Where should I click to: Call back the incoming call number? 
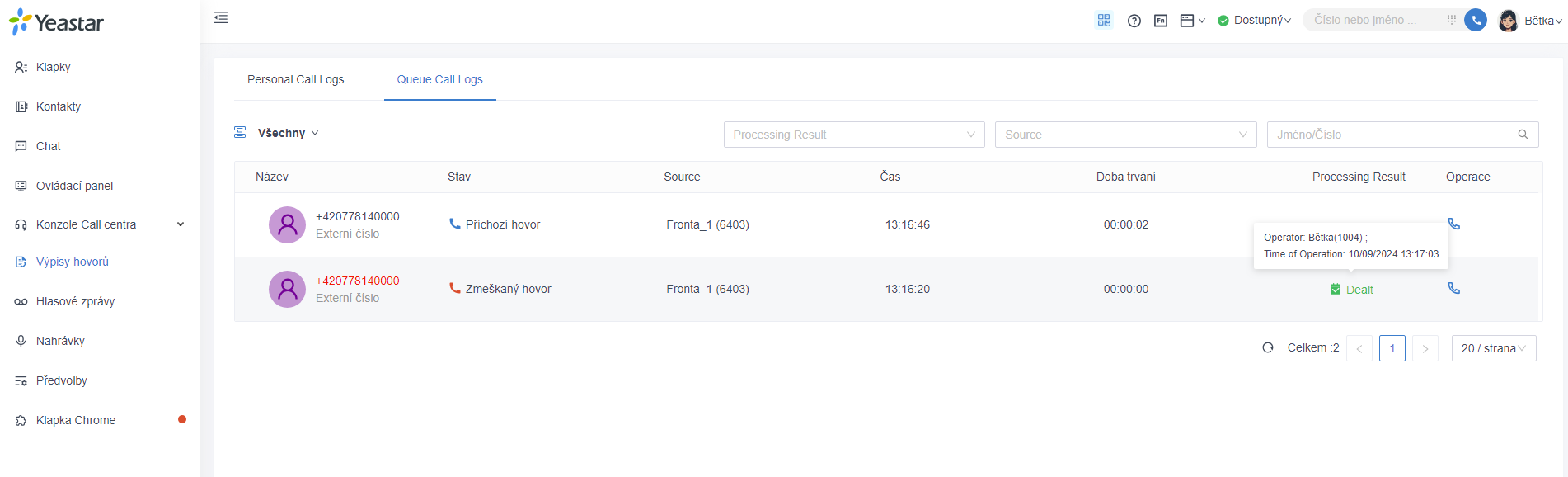1454,224
